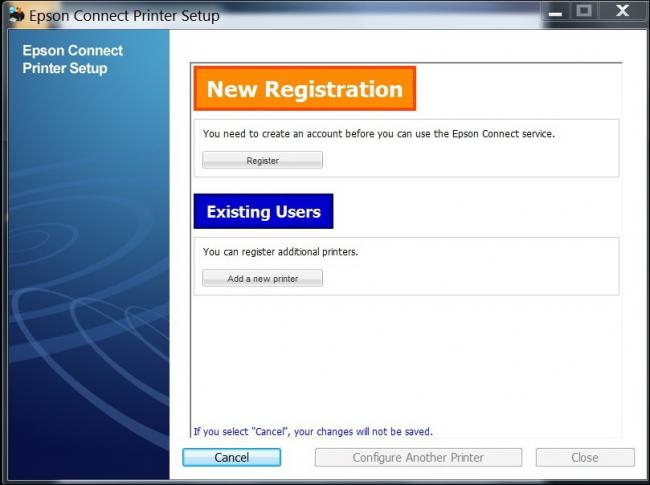The height and width of the screenshot is (485, 650).
Task: Click the Epson printer icon in title bar
Action: click(17, 15)
